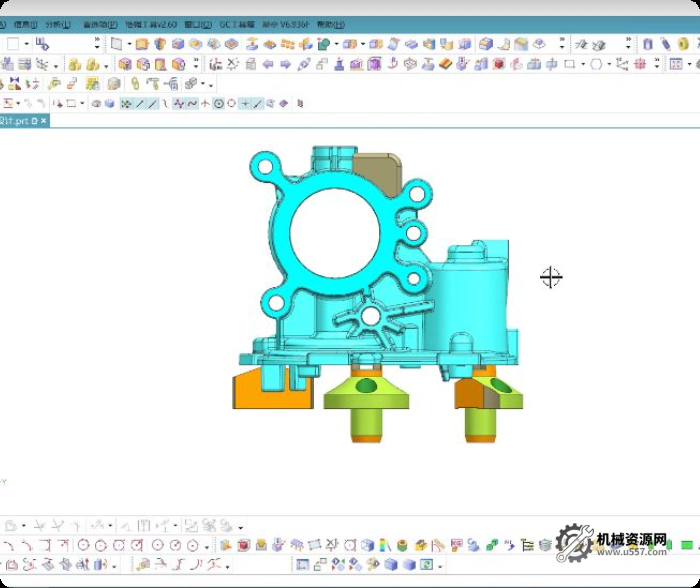This screenshot has width=700, height=588.
Task: Click the blue cylinder icon
Action: click(647, 44)
